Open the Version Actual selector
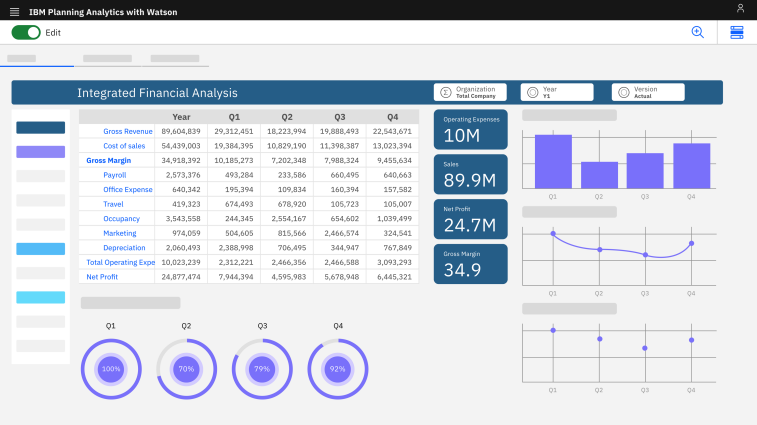The image size is (757, 425). point(648,92)
